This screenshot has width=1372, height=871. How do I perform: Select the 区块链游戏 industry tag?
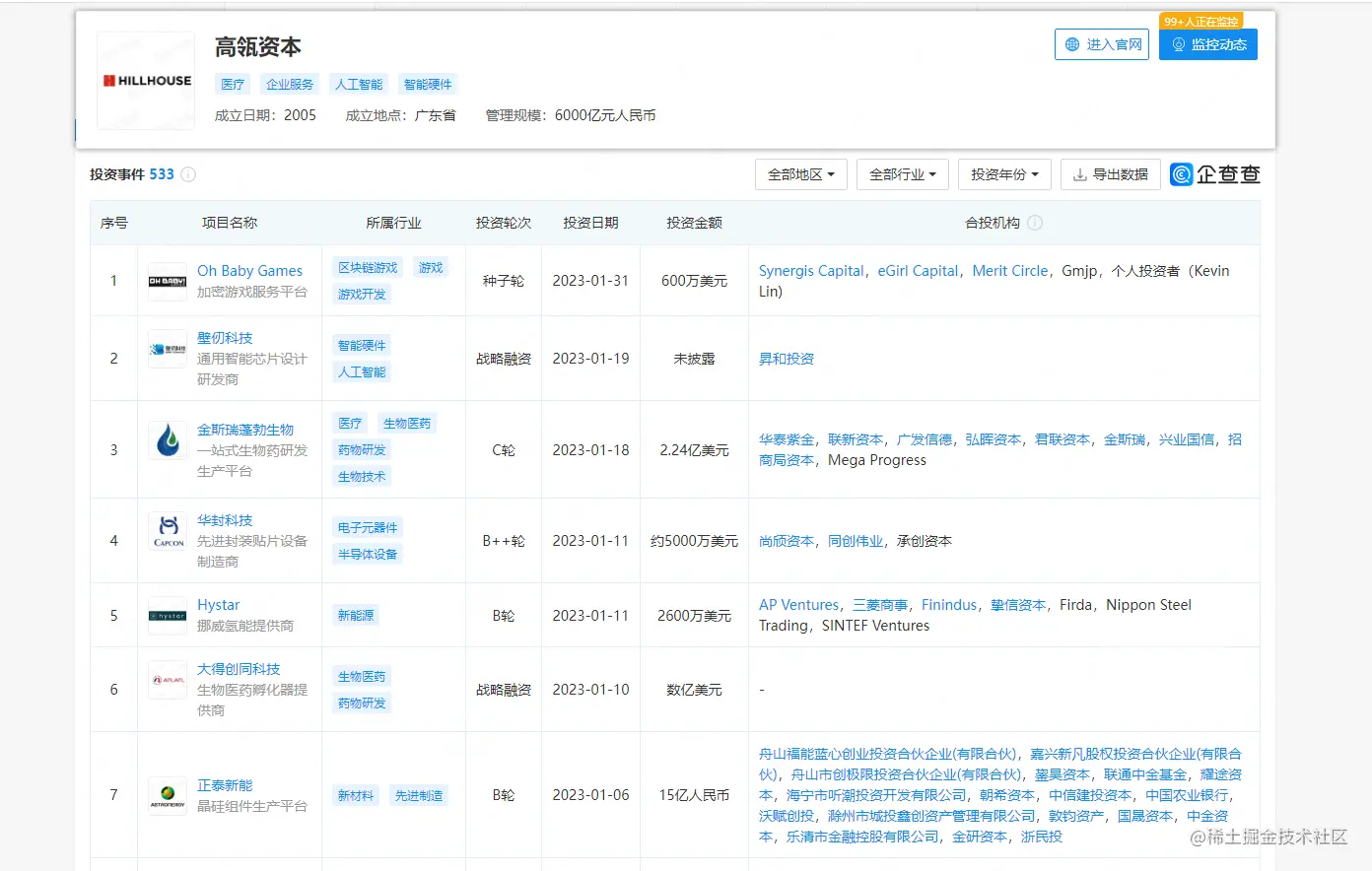[x=368, y=268]
